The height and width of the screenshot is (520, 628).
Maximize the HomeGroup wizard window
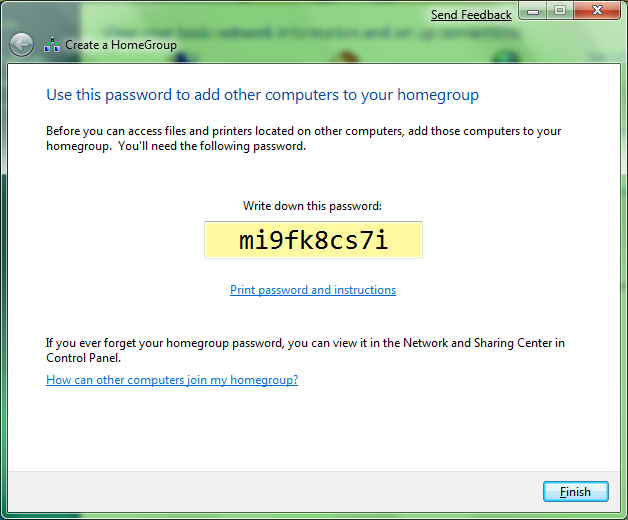click(560, 11)
